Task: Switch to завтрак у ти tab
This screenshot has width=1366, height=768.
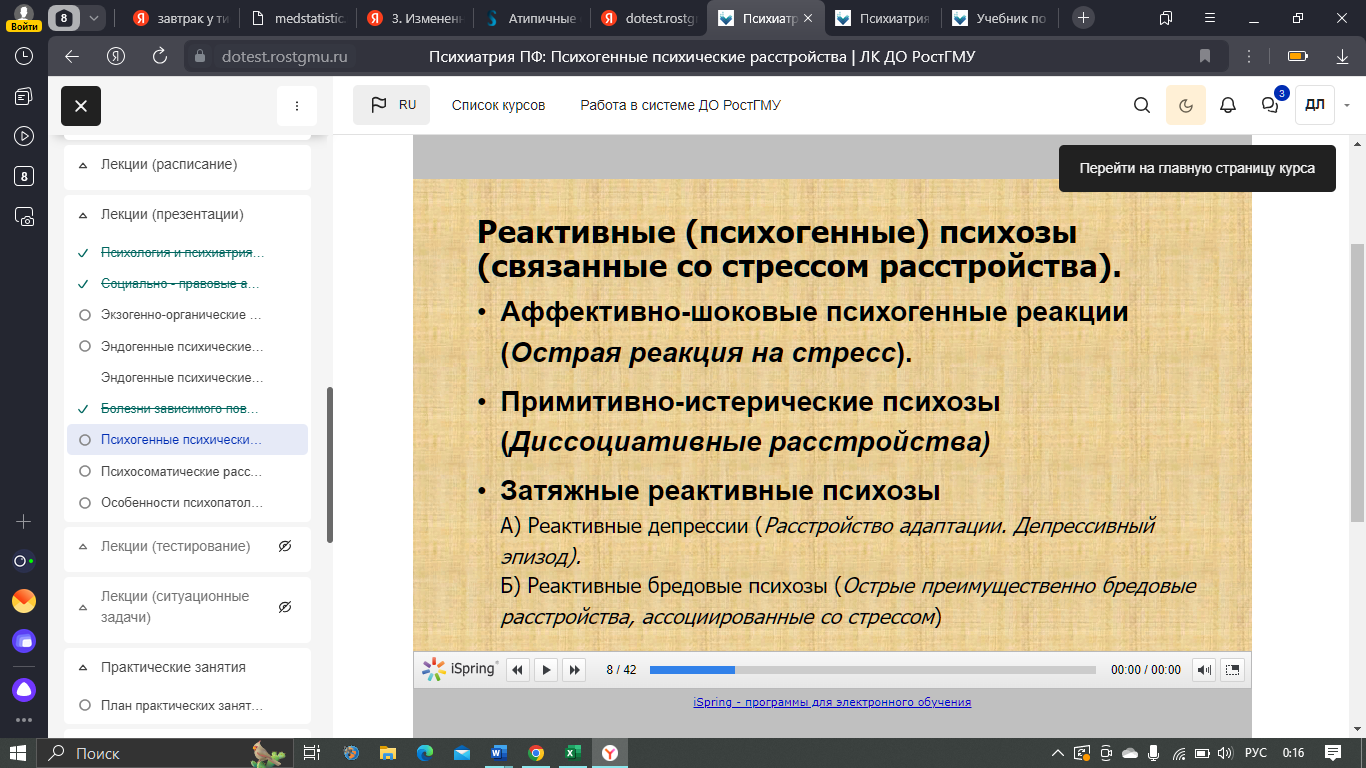Action: (x=179, y=18)
